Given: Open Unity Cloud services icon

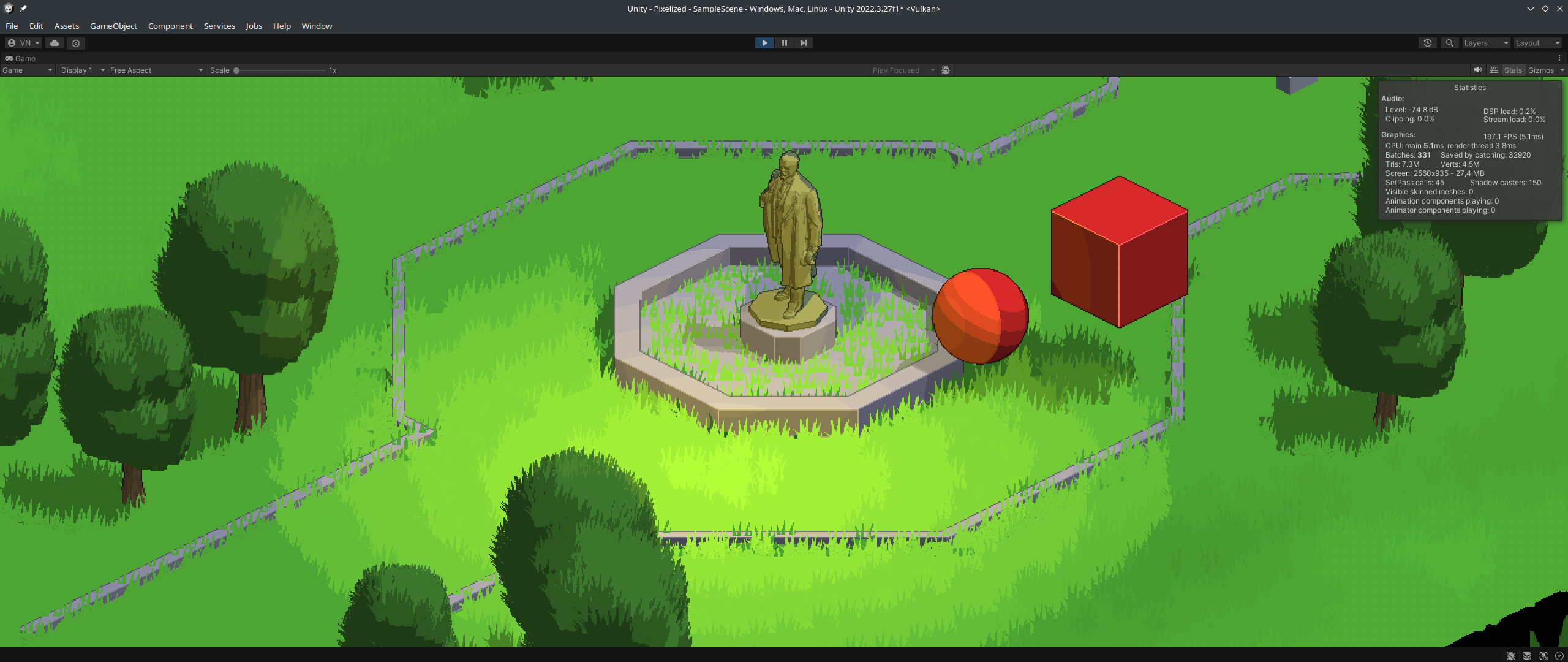Looking at the screenshot, I should (55, 43).
